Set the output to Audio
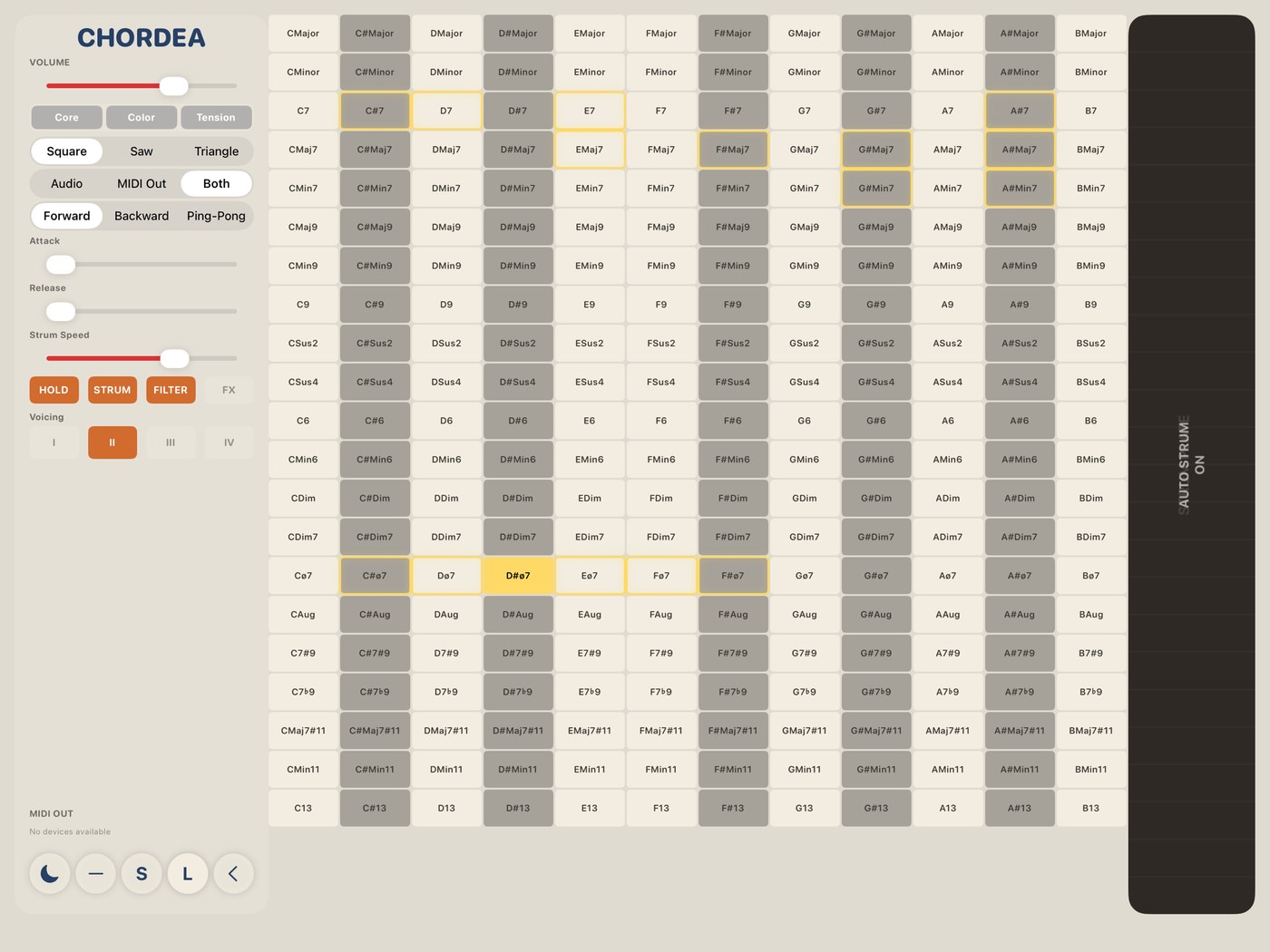This screenshot has height=952, width=1270. click(67, 184)
